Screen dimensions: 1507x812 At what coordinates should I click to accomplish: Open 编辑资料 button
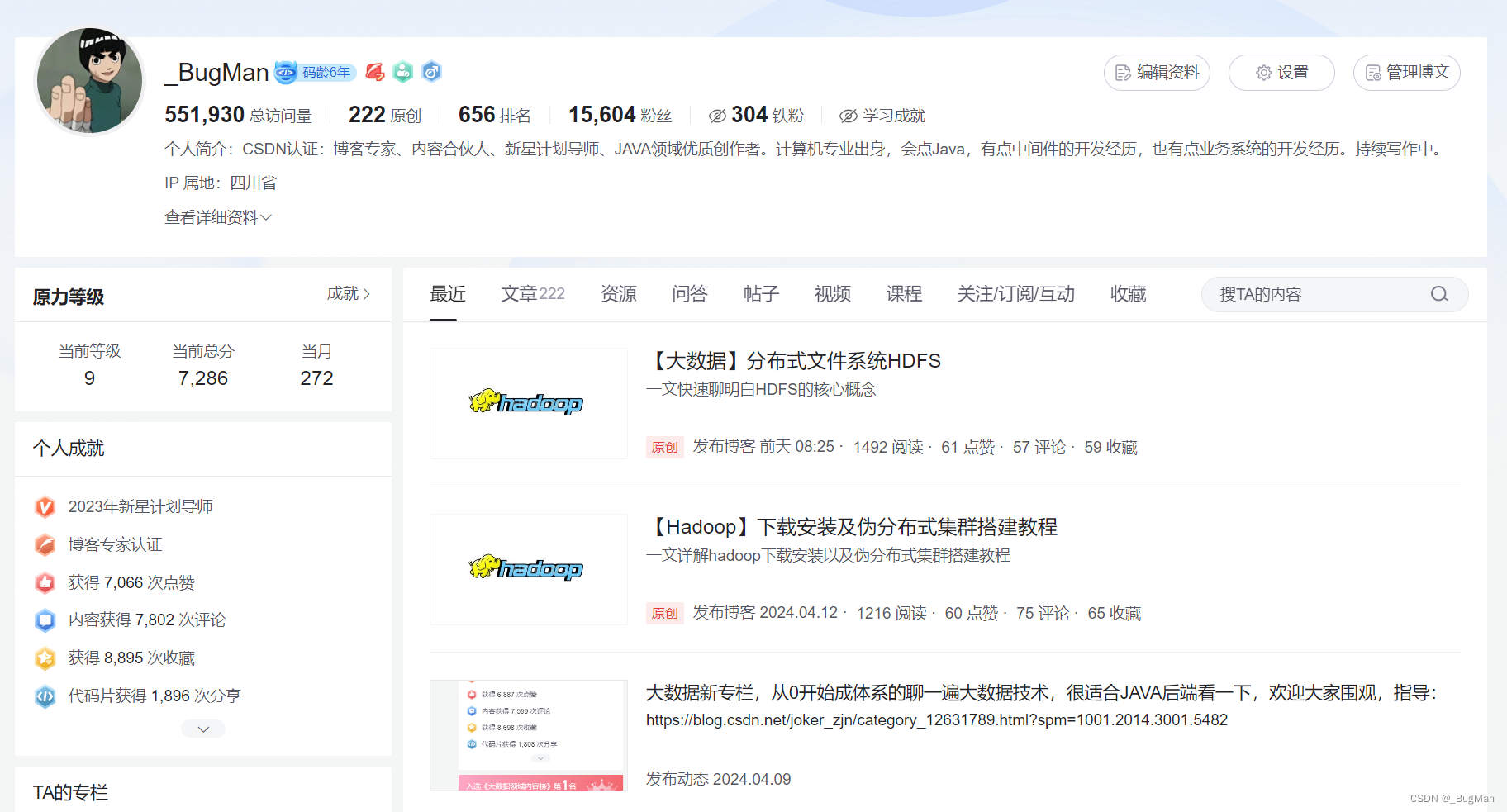(1157, 73)
